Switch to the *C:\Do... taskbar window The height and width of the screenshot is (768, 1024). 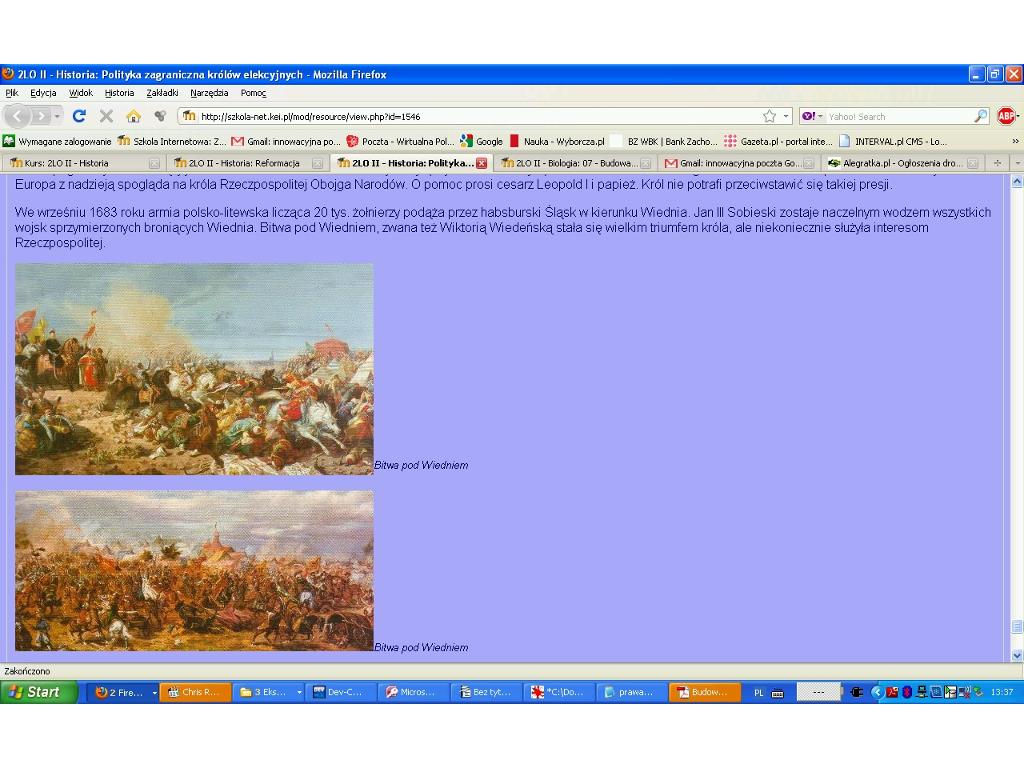click(x=559, y=692)
